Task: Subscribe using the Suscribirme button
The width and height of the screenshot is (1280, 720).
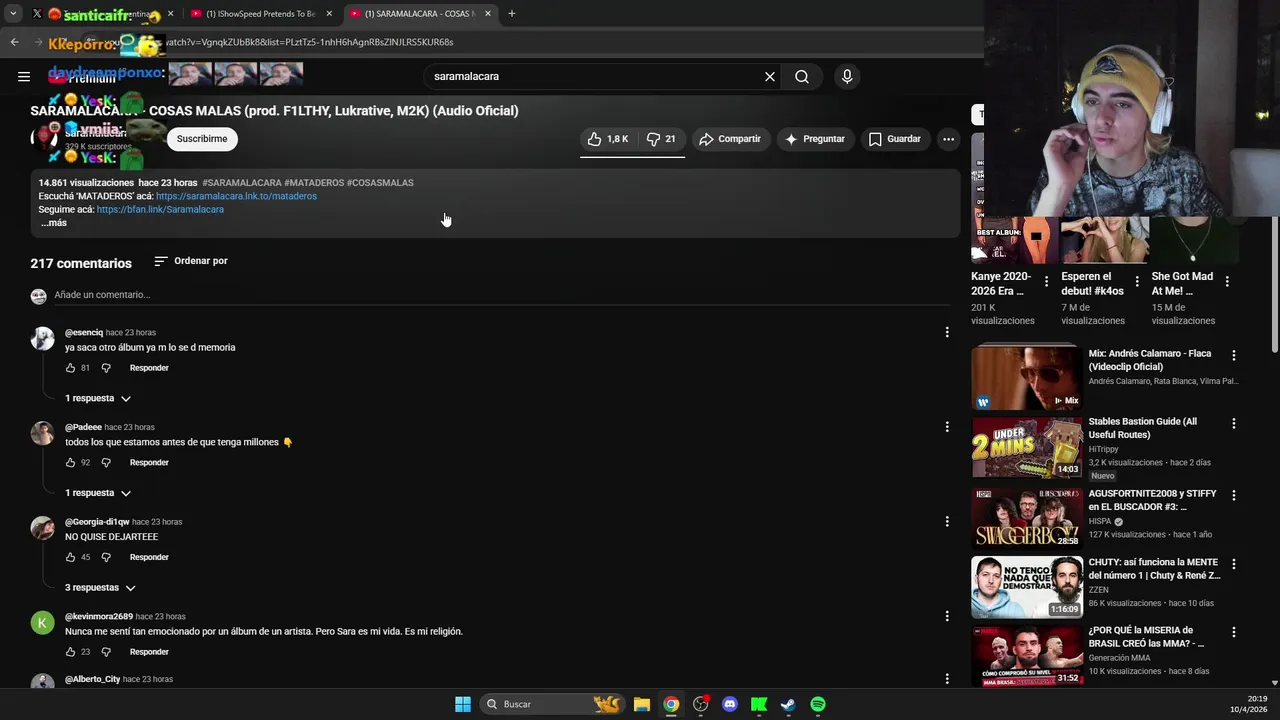Action: 202,139
